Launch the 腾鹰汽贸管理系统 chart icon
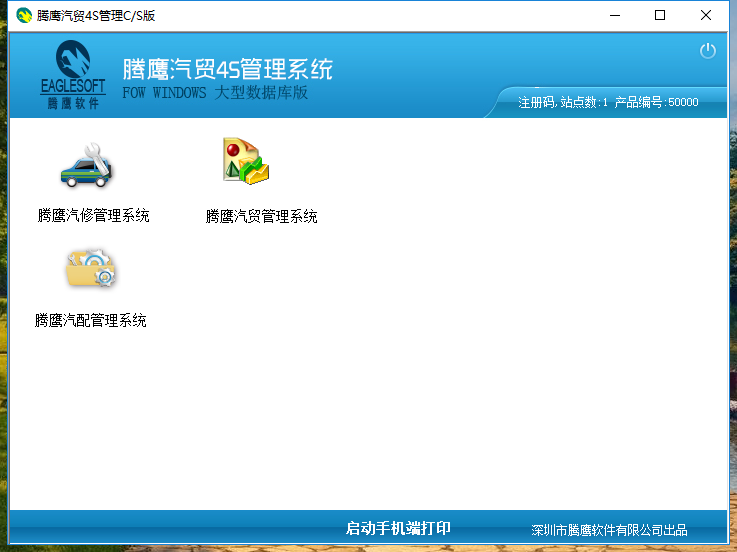The image size is (737, 552). pyautogui.click(x=246, y=160)
